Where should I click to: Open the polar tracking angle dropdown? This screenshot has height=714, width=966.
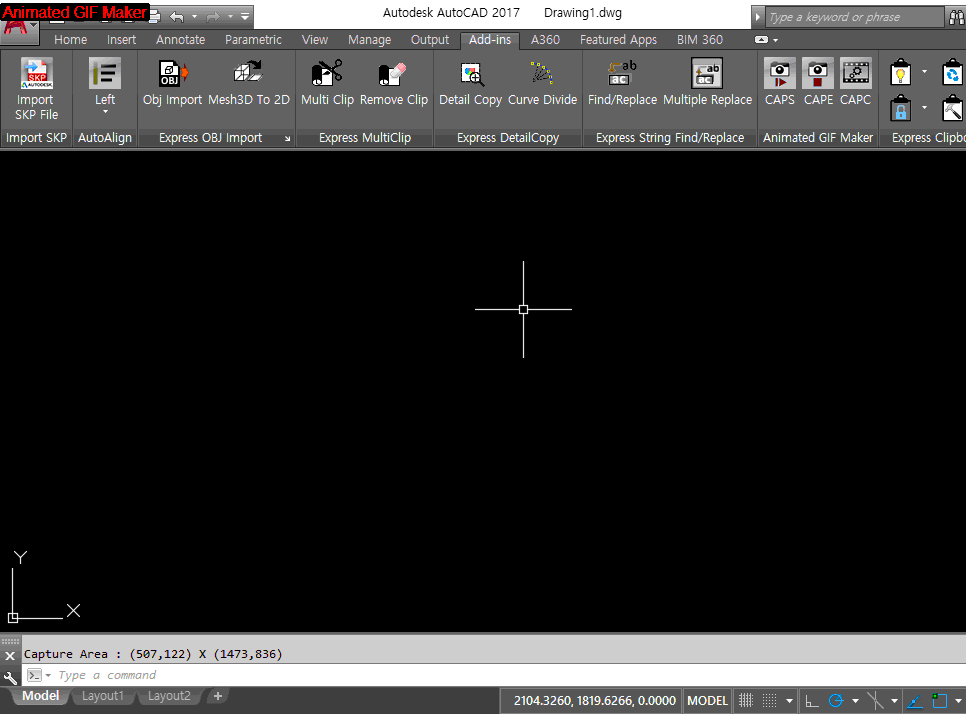tap(855, 701)
